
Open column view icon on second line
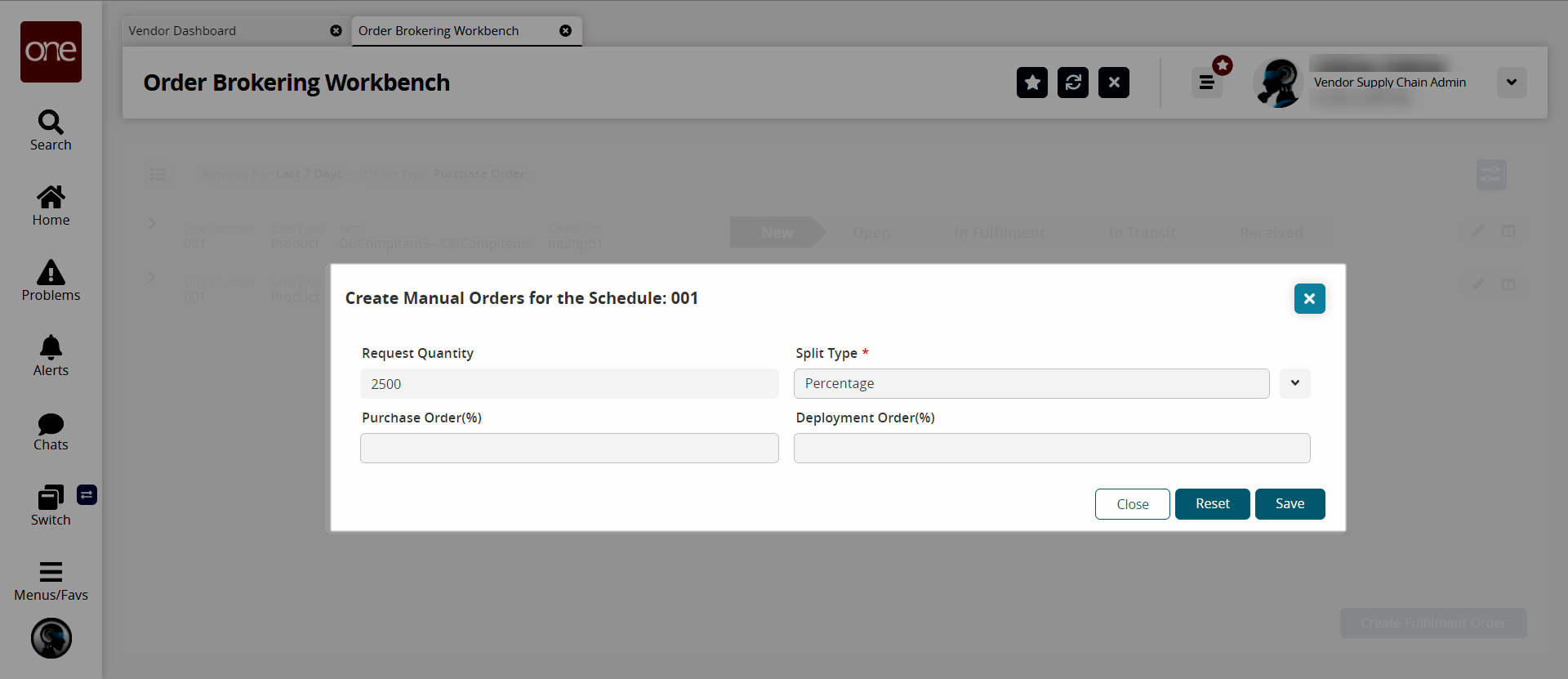pos(1508,284)
